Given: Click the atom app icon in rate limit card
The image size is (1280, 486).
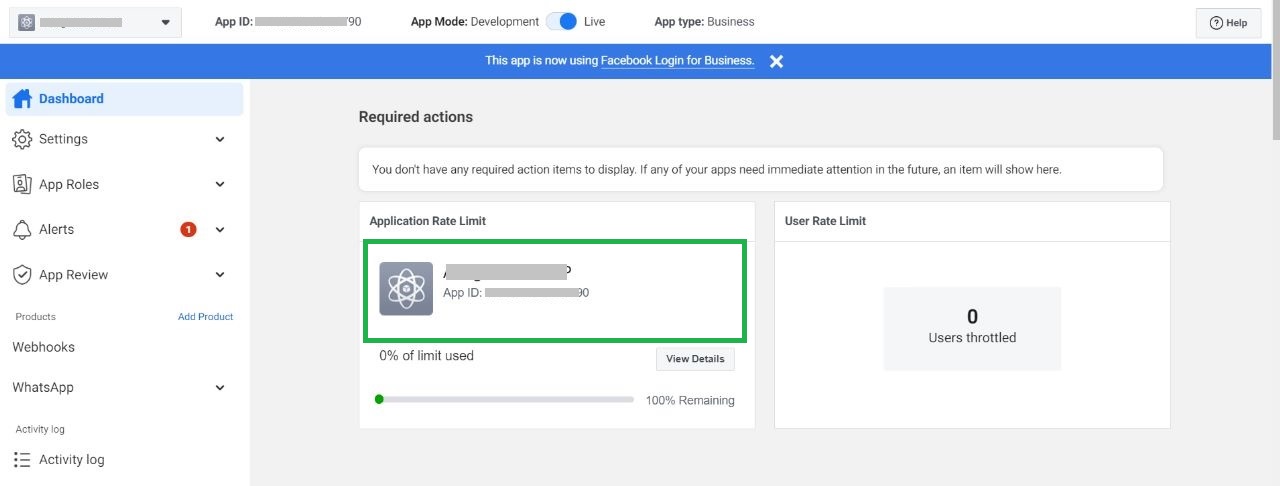Looking at the screenshot, I should (x=406, y=289).
